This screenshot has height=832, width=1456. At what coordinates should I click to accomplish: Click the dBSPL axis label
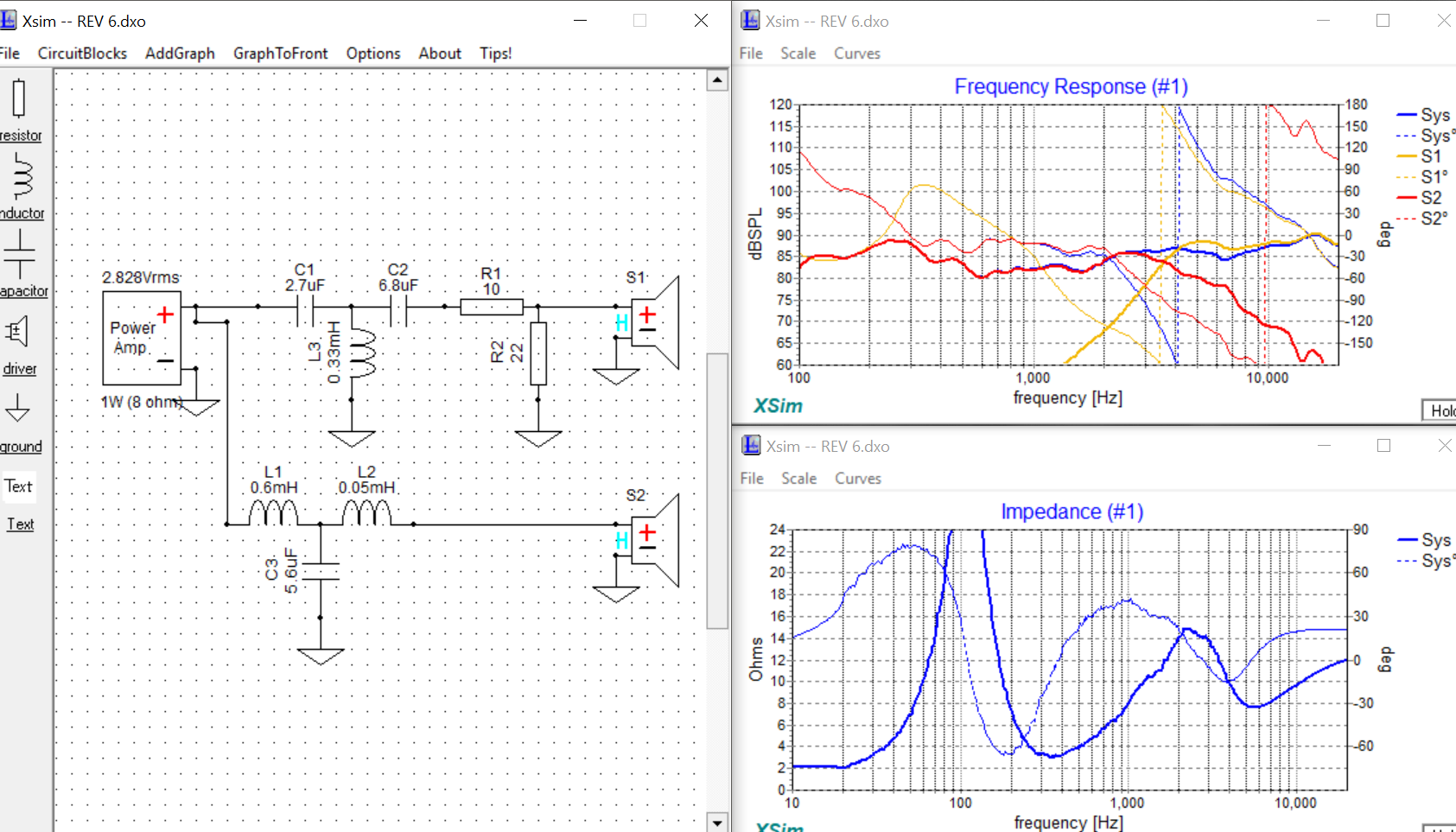point(756,233)
